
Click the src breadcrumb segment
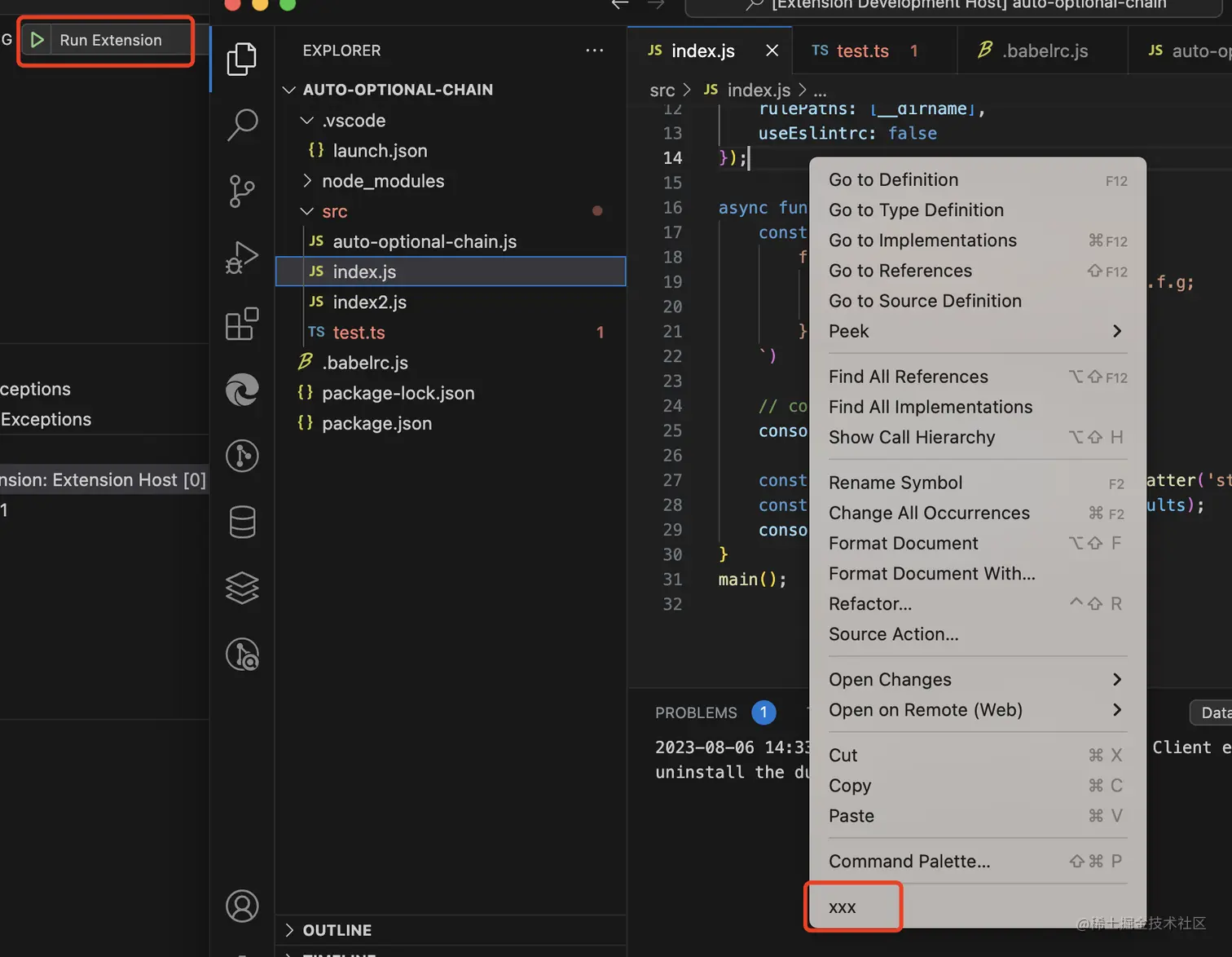coord(662,90)
